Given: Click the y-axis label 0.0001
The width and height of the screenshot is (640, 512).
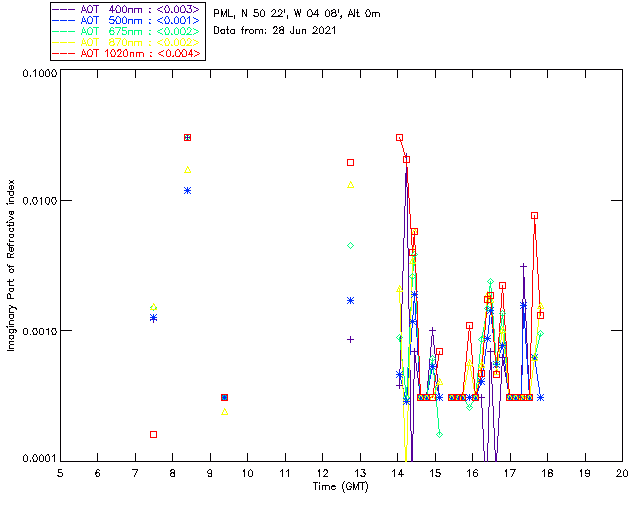Looking at the screenshot, I should pos(39,459).
